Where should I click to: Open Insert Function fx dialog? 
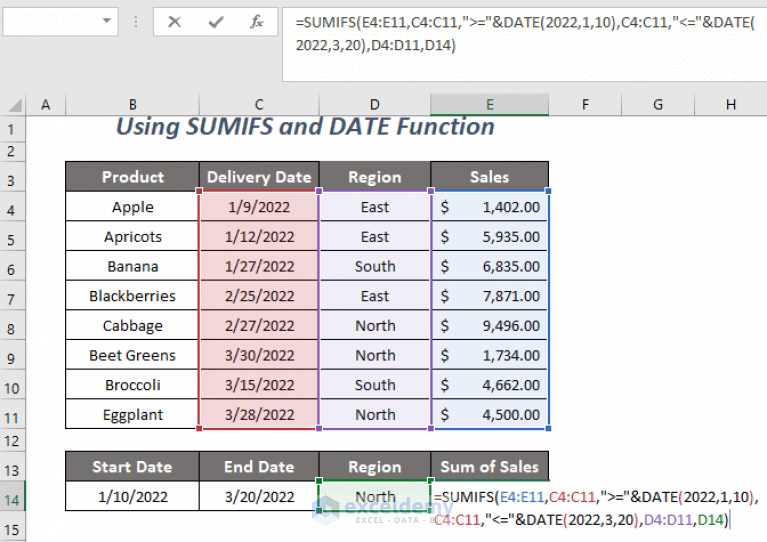tap(256, 22)
